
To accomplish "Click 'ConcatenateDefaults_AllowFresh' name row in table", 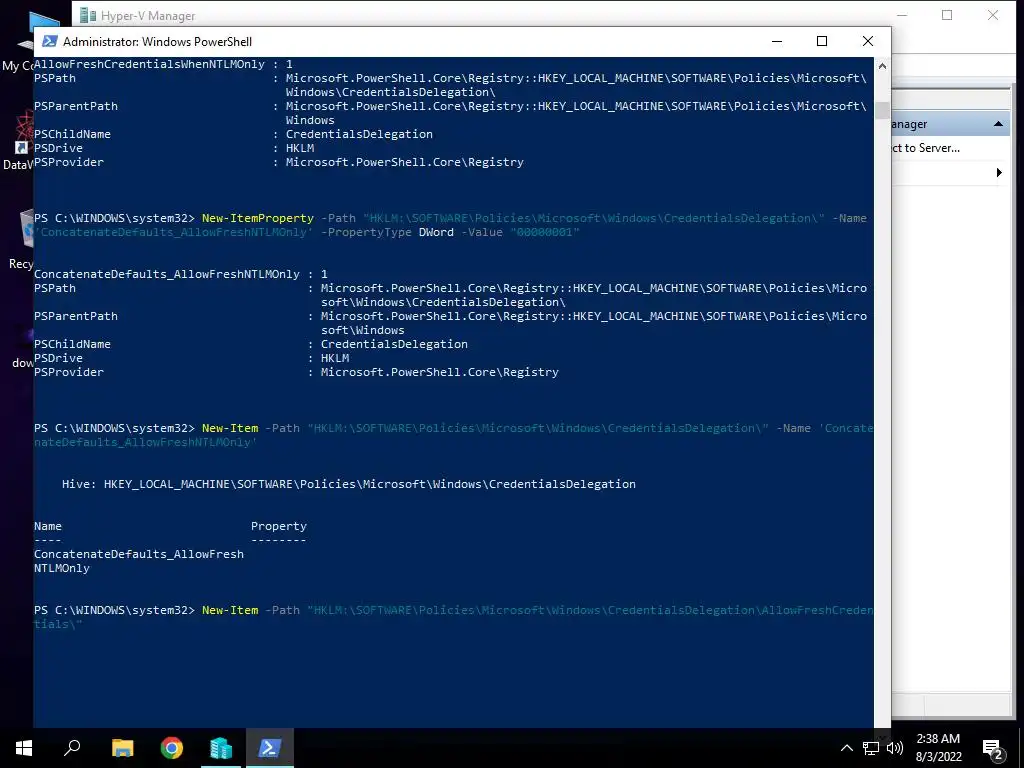I will 138,560.
